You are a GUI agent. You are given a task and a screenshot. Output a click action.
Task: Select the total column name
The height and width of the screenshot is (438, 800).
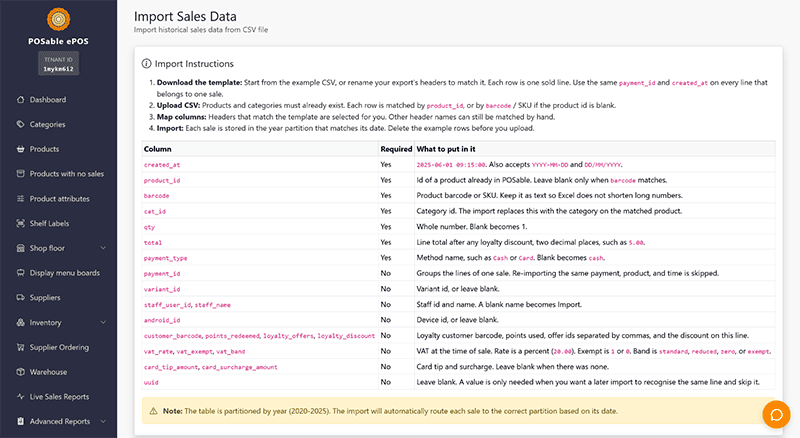click(153, 242)
